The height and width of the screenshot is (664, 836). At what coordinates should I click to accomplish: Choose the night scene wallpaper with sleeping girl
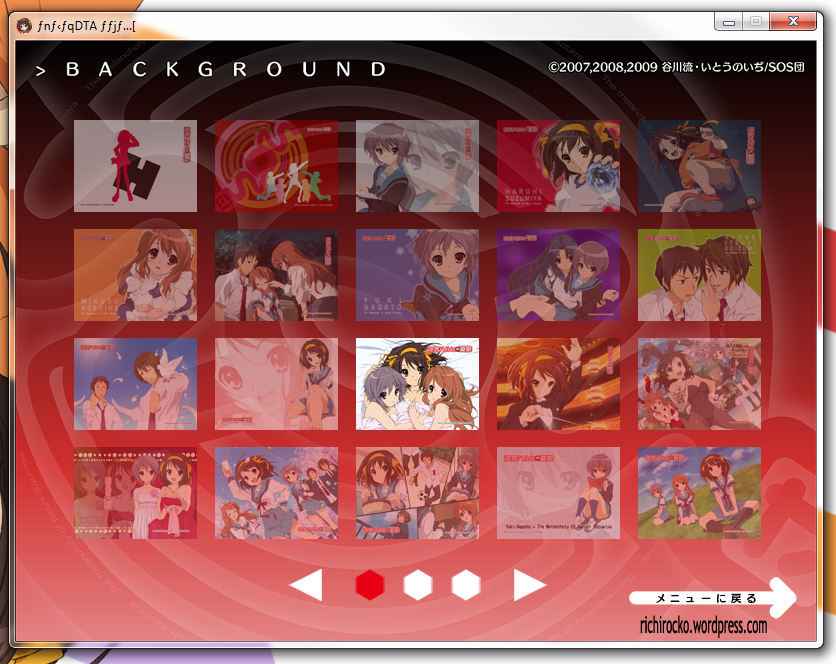tap(276, 275)
